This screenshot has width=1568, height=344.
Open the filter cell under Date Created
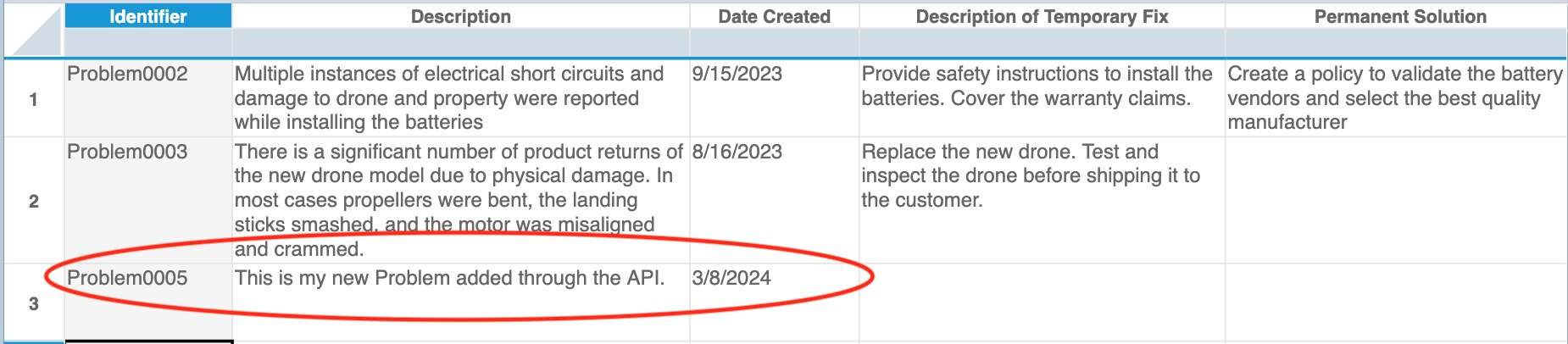pos(774,42)
